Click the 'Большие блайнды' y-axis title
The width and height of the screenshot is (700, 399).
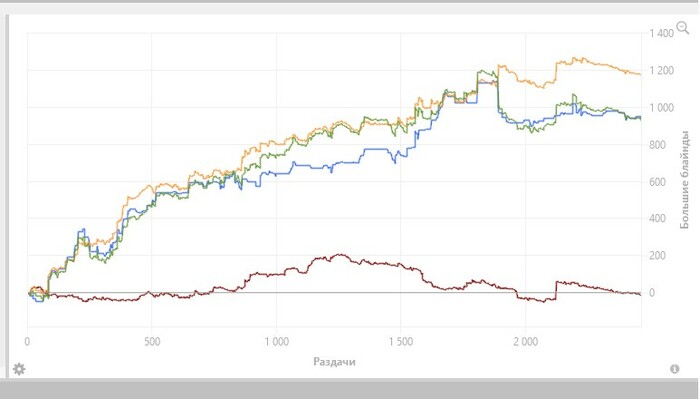pyautogui.click(x=684, y=179)
